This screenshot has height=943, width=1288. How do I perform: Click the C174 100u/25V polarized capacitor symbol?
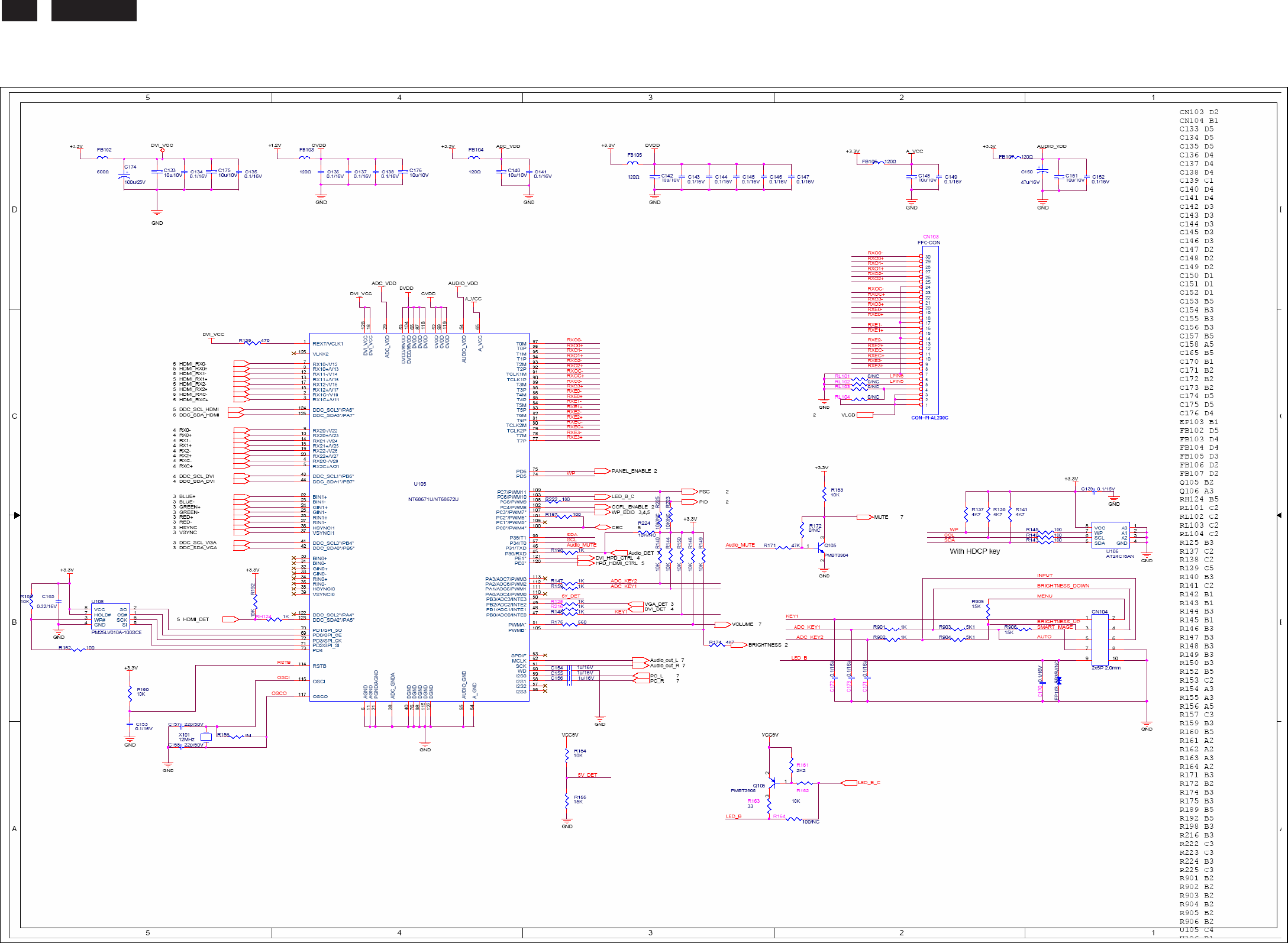(x=124, y=176)
